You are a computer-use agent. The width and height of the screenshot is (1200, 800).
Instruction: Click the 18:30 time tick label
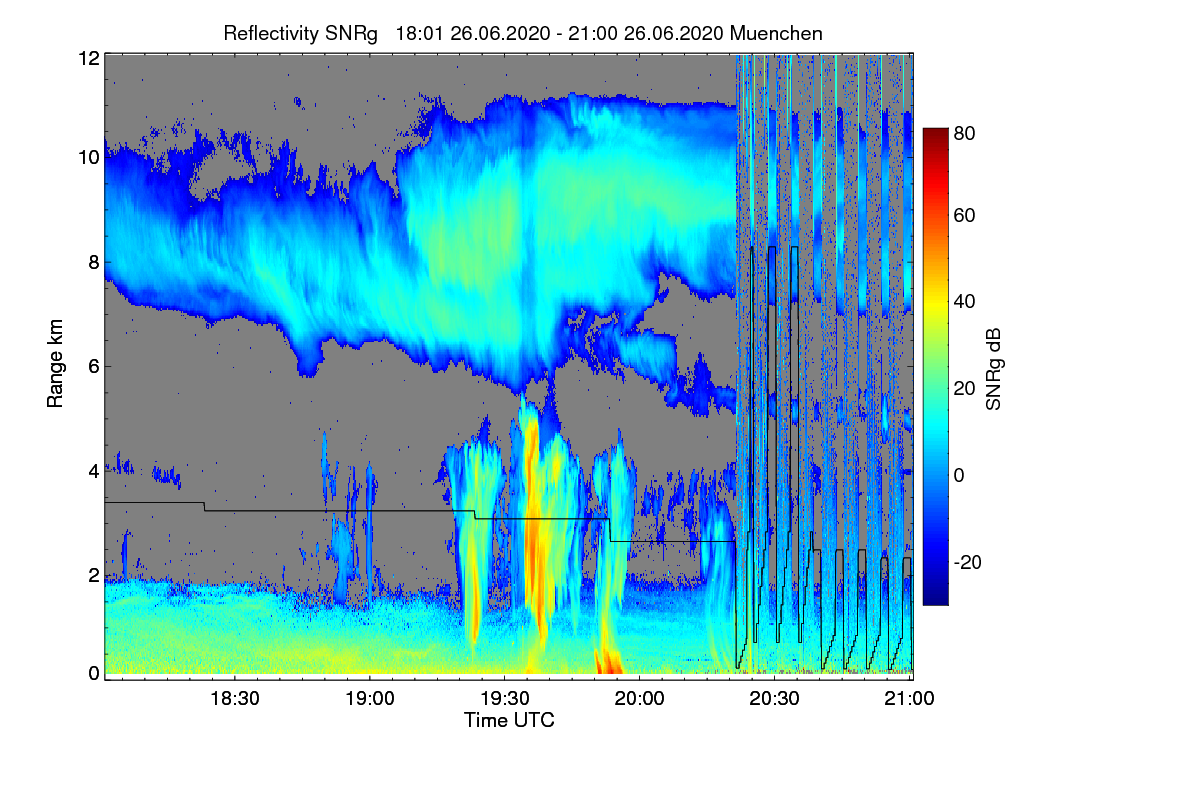pos(234,698)
